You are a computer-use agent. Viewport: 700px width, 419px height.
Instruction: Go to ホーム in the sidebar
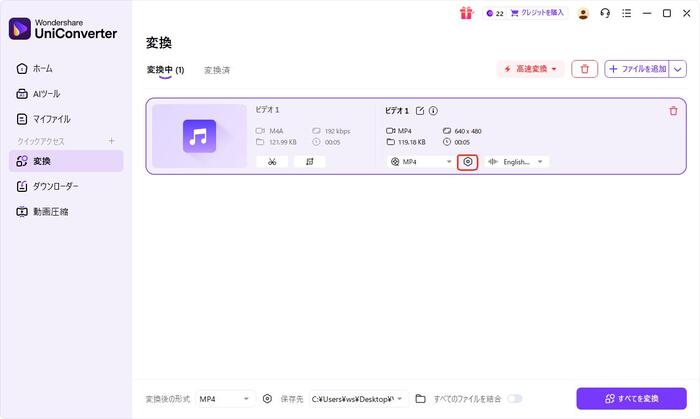[66, 69]
